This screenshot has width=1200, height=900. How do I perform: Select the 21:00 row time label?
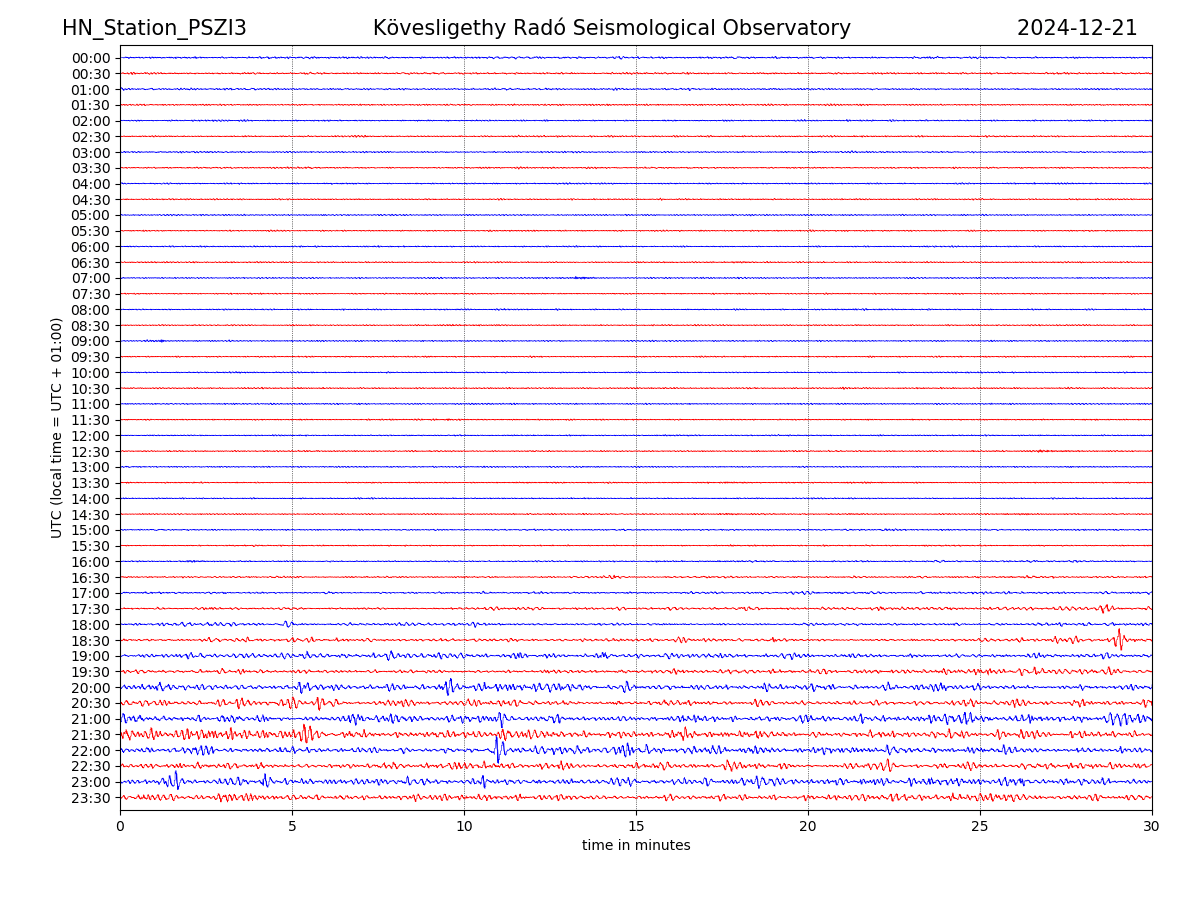pos(90,719)
